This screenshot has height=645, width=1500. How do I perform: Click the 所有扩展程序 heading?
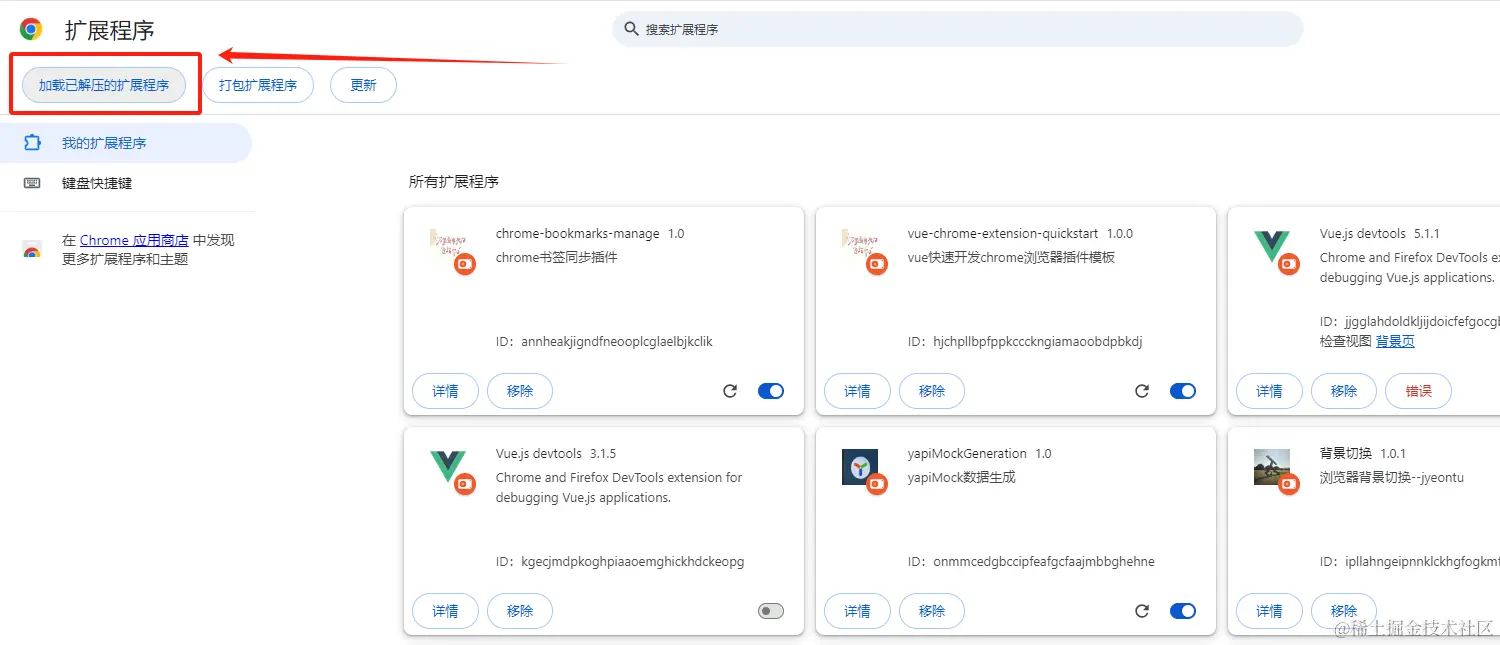pos(454,182)
